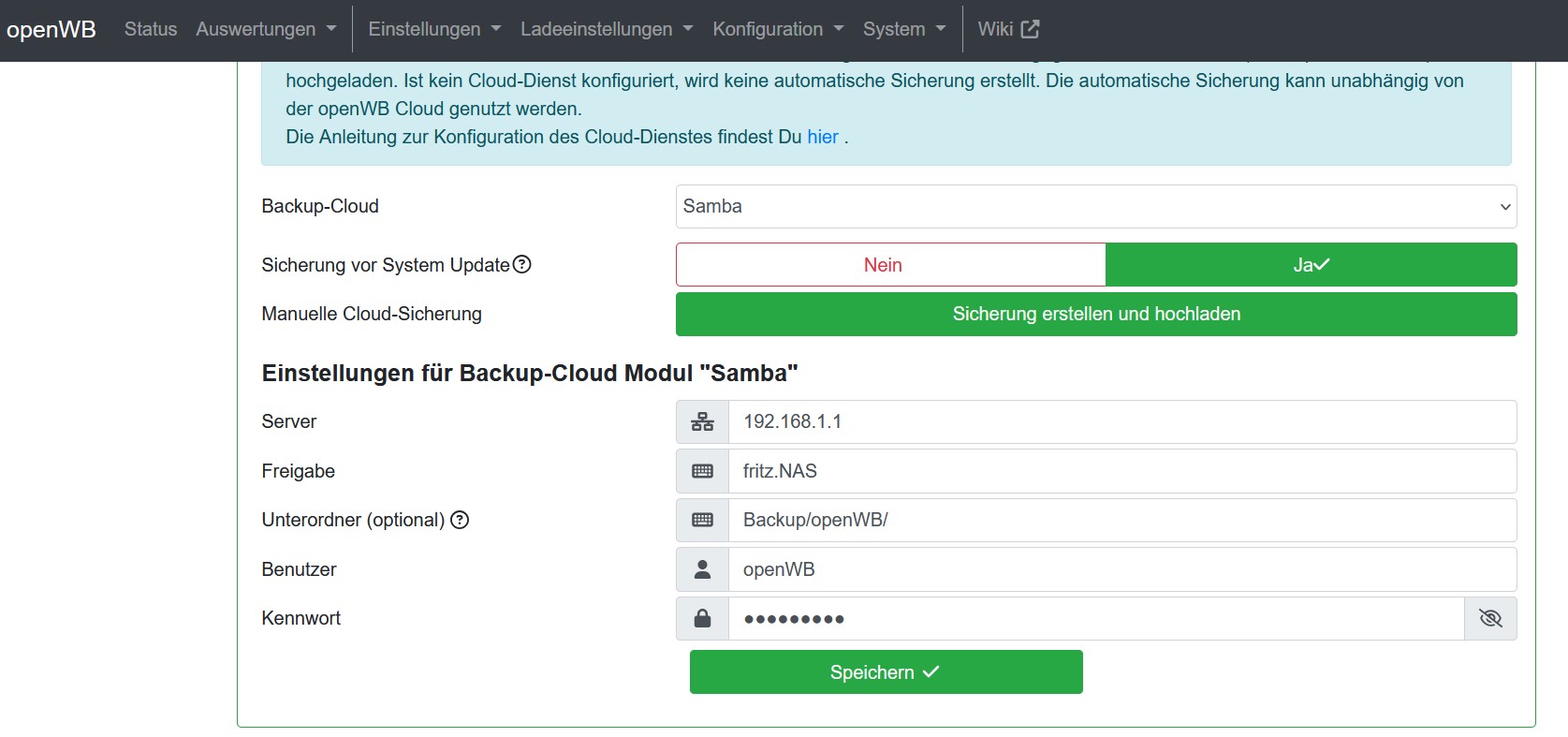The image size is (1568, 737).
Task: Toggle password visibility with the eye icon
Action: point(1490,619)
